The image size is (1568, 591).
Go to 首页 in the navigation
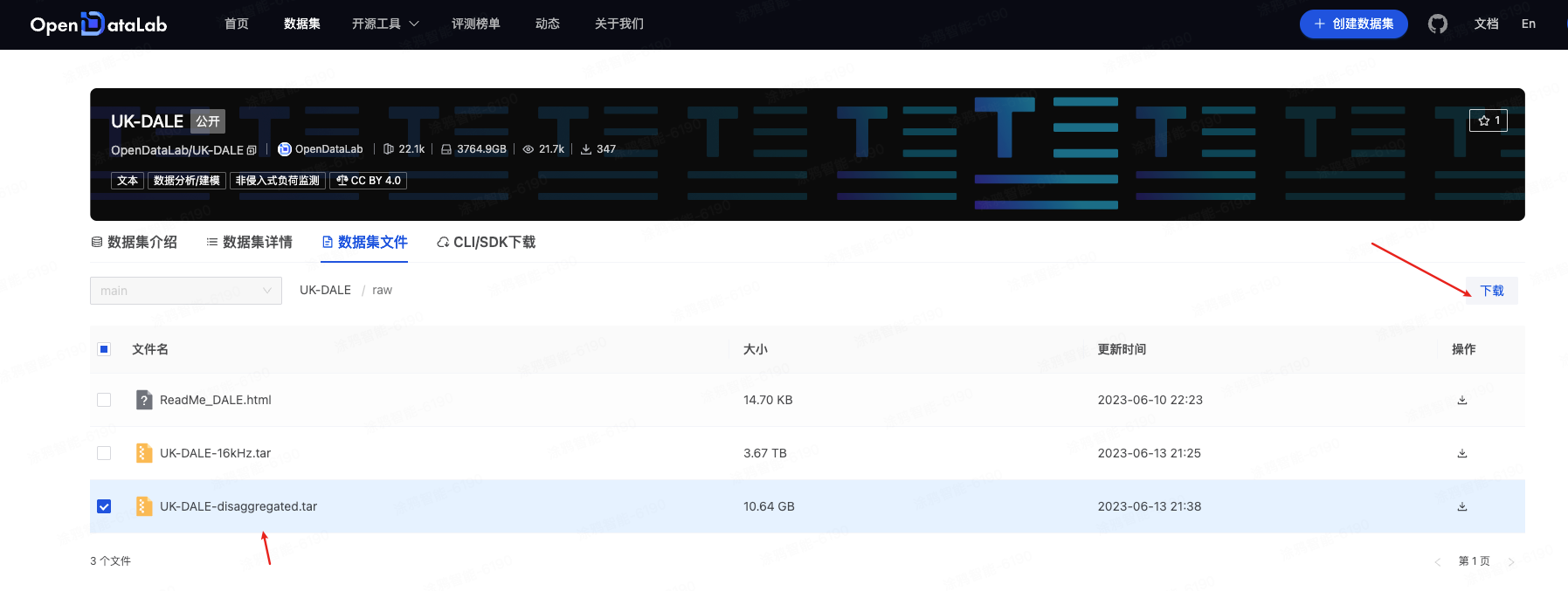(x=237, y=24)
